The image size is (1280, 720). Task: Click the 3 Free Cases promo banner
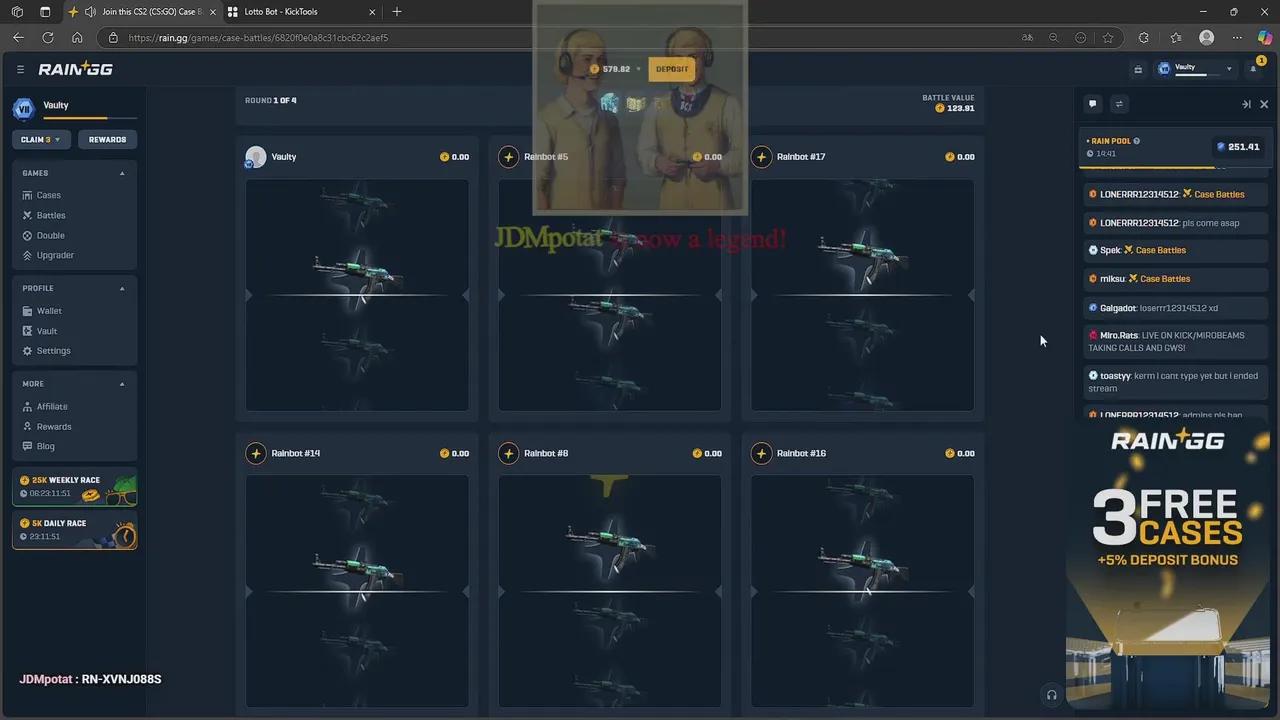coord(1167,565)
